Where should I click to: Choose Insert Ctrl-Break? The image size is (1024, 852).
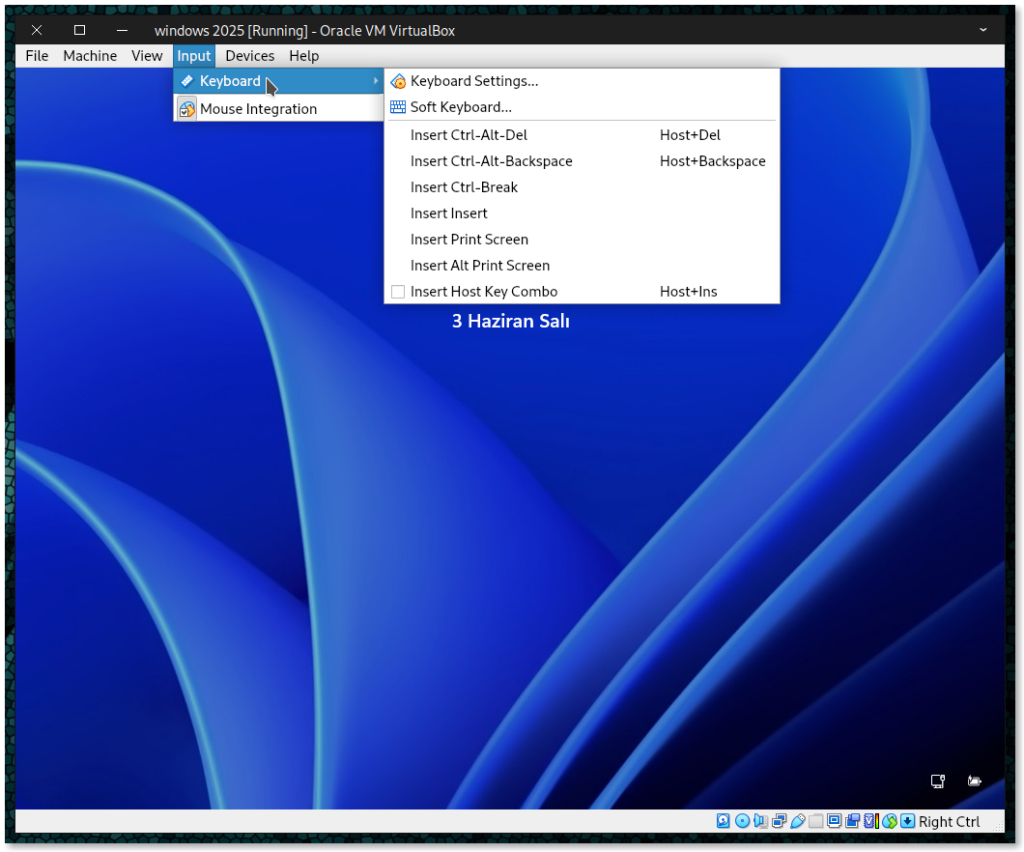(x=582, y=187)
